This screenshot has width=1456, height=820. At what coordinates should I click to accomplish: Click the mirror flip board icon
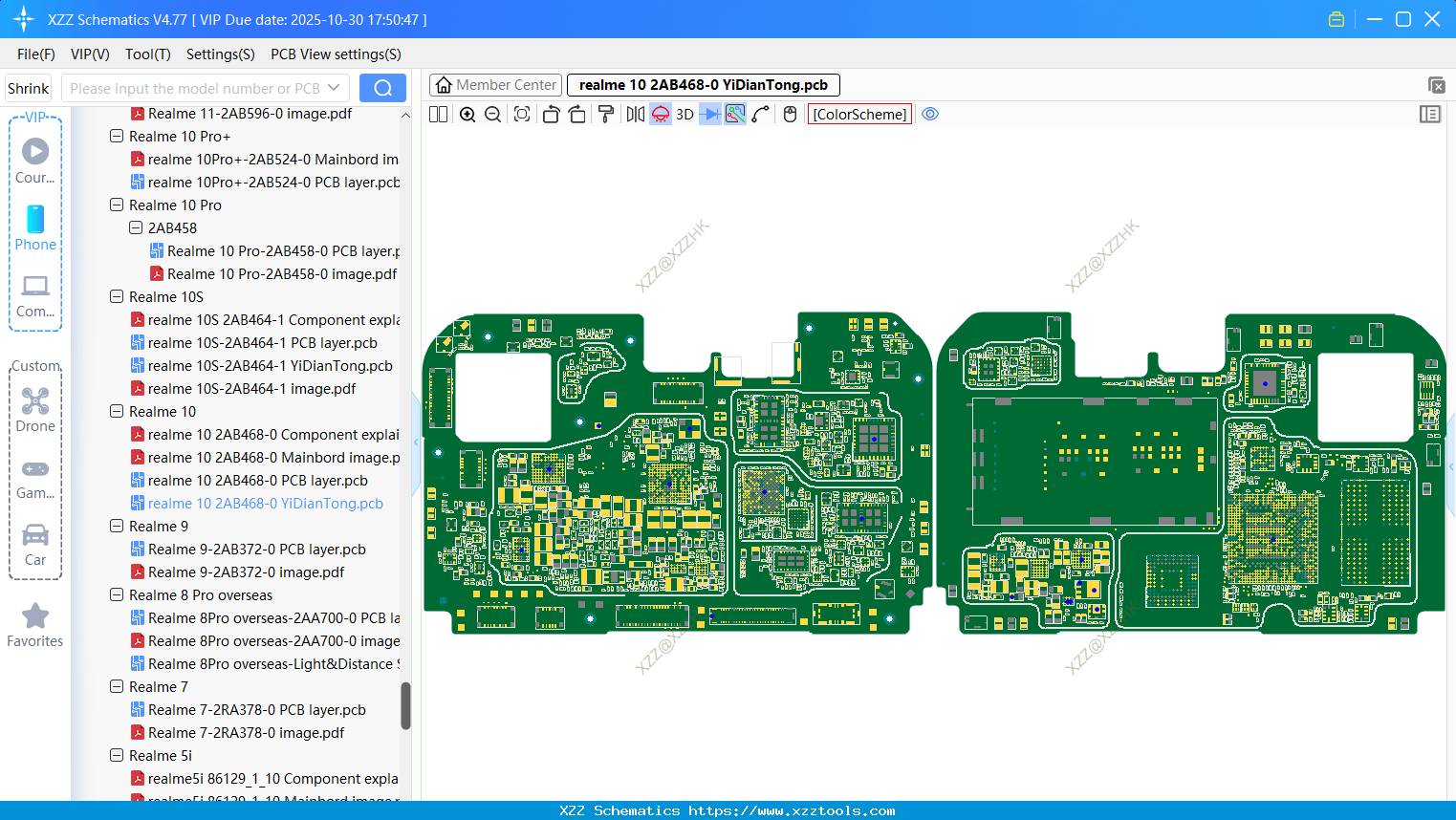[x=635, y=115]
